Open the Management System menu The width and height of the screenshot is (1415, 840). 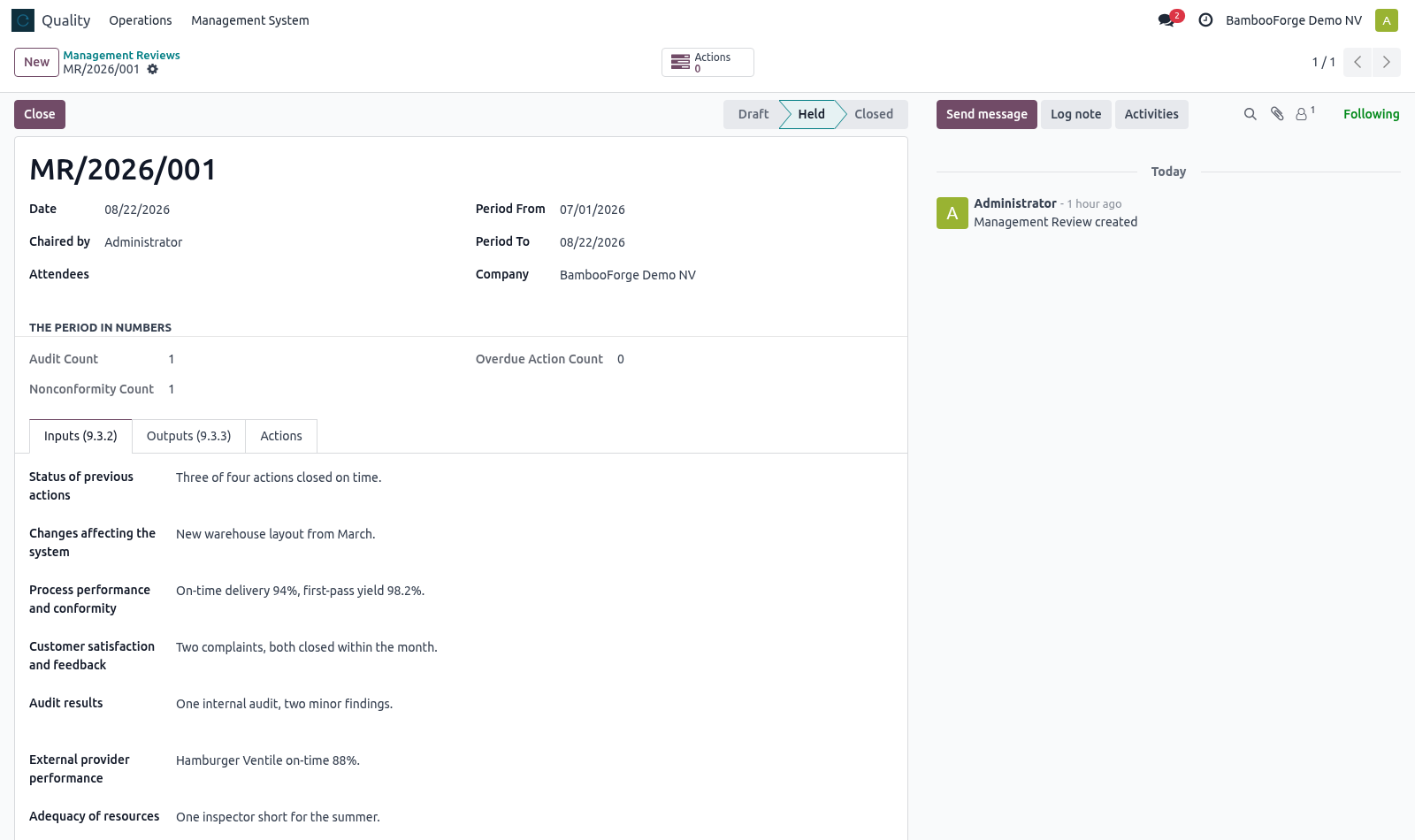tap(250, 20)
